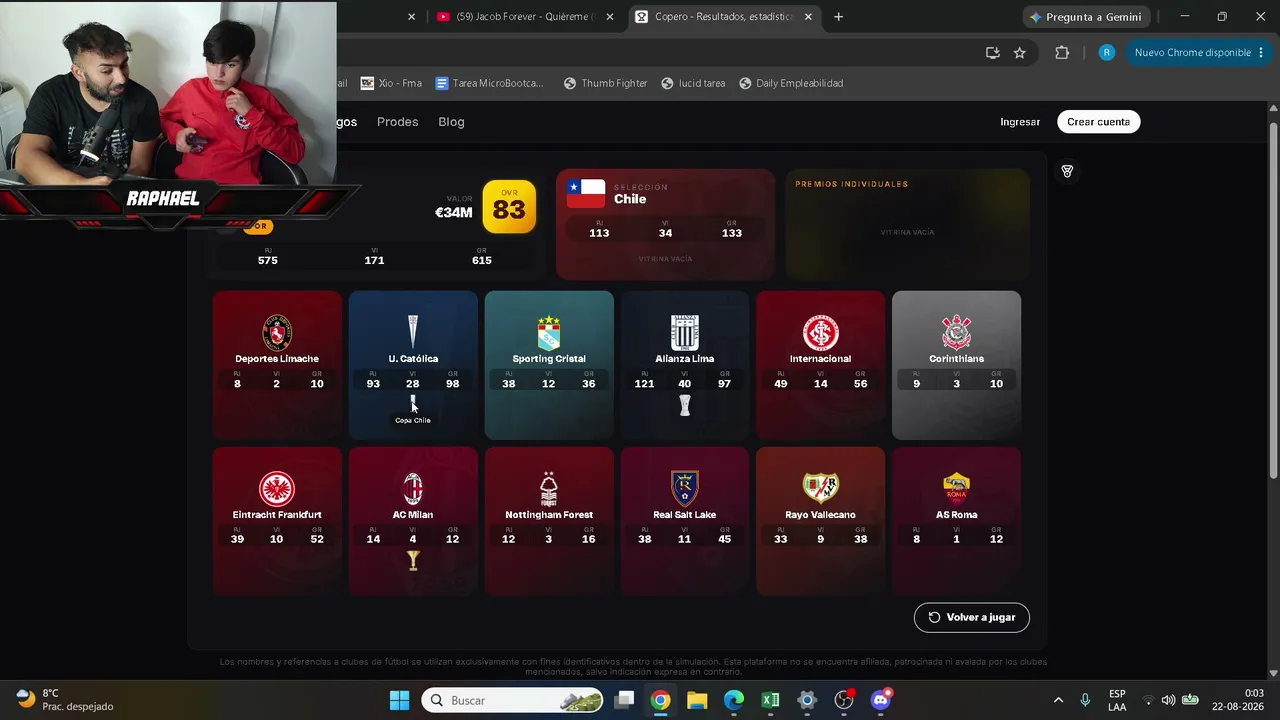Open the Chrome profile avatar R
1280x720 pixels.
(x=1106, y=53)
